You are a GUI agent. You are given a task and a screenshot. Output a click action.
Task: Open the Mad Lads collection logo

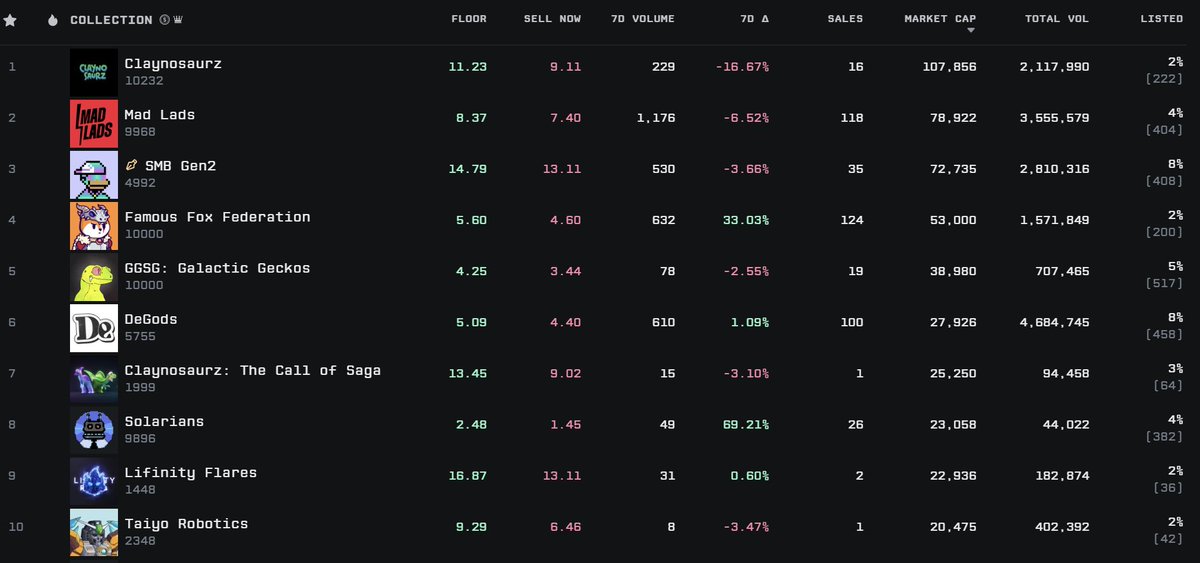[94, 124]
